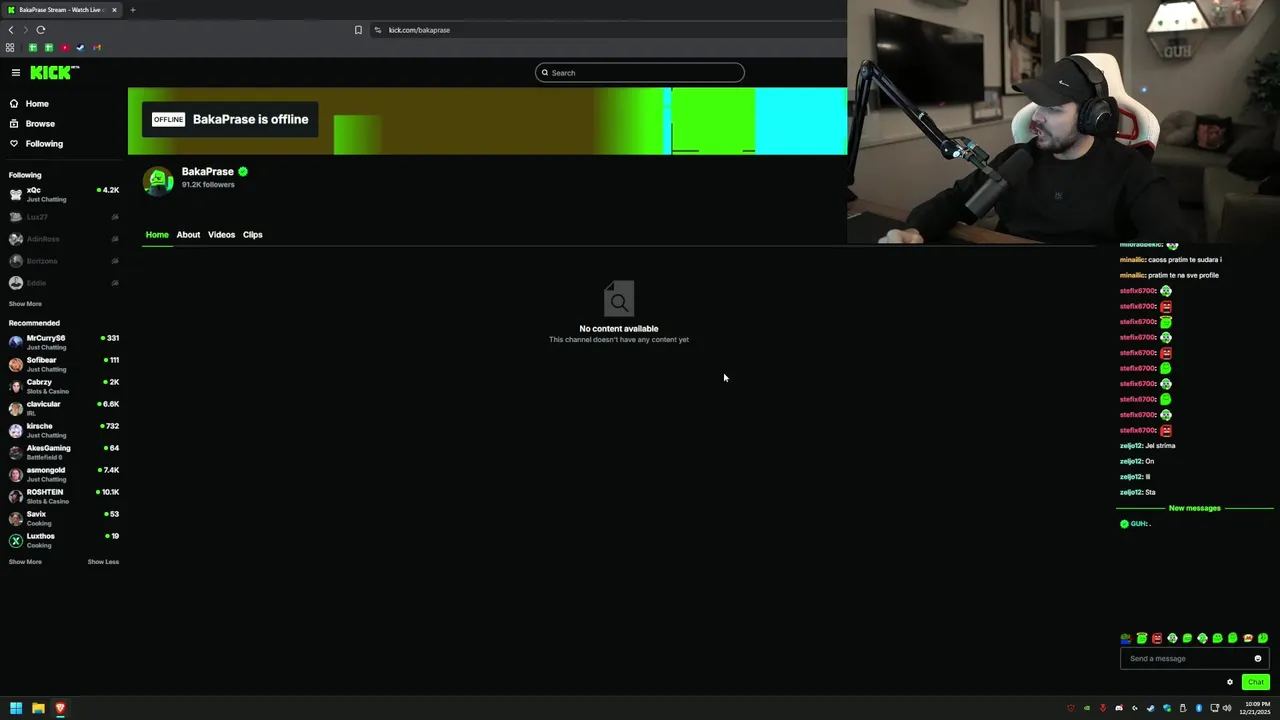
Task: Reload the browser page
Action: pos(41,30)
